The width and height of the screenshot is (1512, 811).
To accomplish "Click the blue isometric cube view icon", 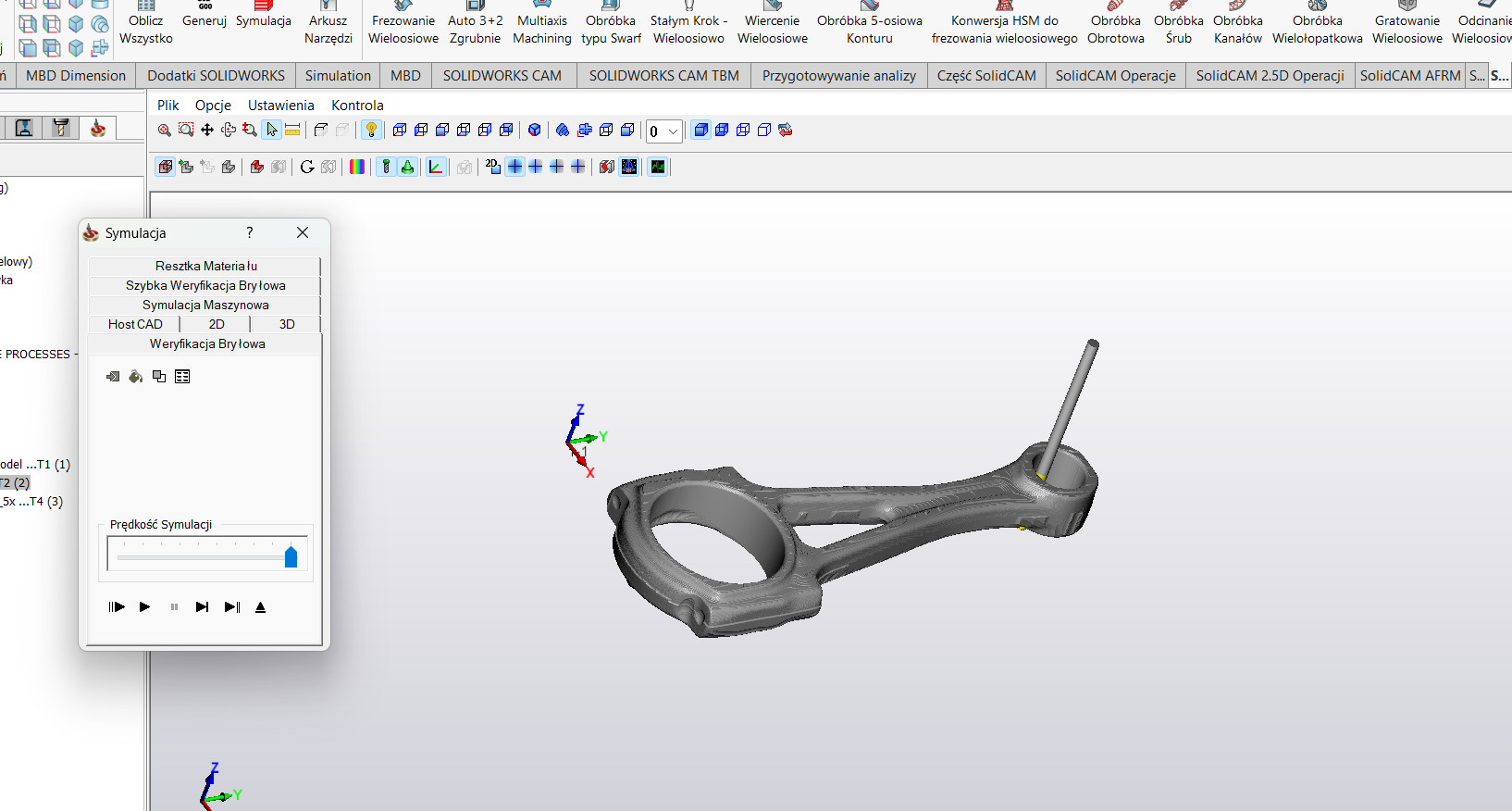I will tap(534, 131).
